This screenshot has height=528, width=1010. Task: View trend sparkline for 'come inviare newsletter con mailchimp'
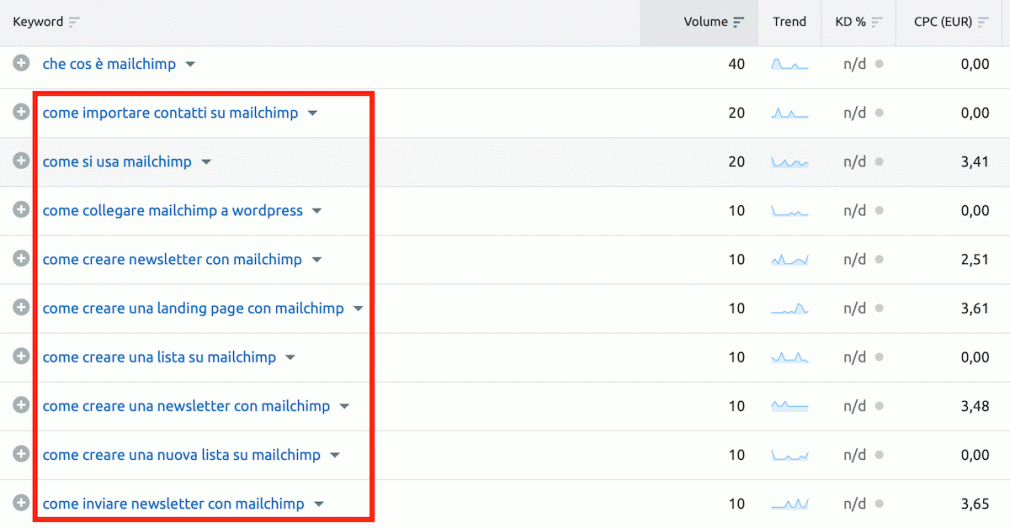[x=790, y=504]
